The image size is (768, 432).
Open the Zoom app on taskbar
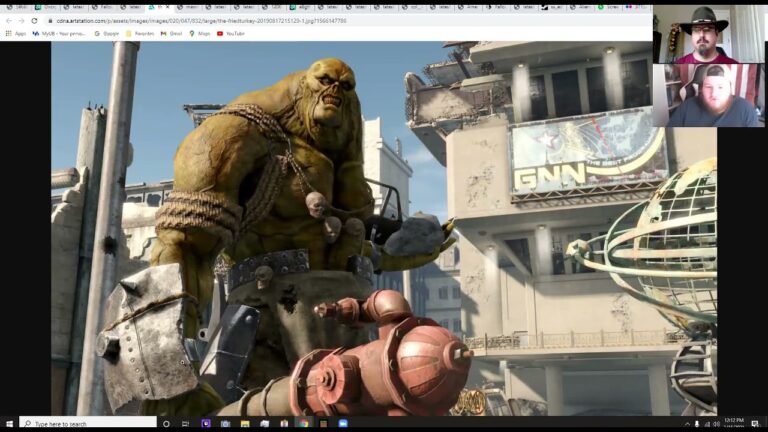point(343,423)
